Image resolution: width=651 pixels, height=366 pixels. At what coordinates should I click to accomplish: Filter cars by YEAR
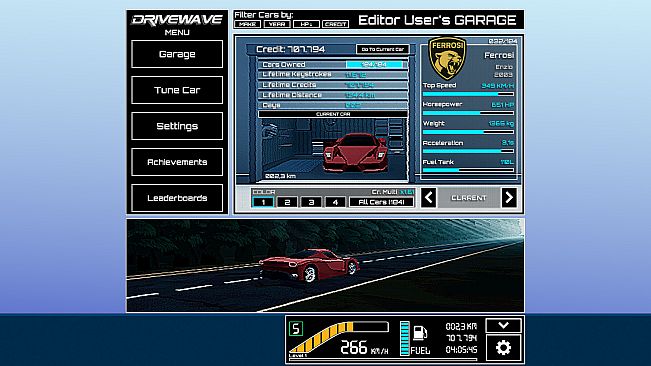[x=277, y=24]
